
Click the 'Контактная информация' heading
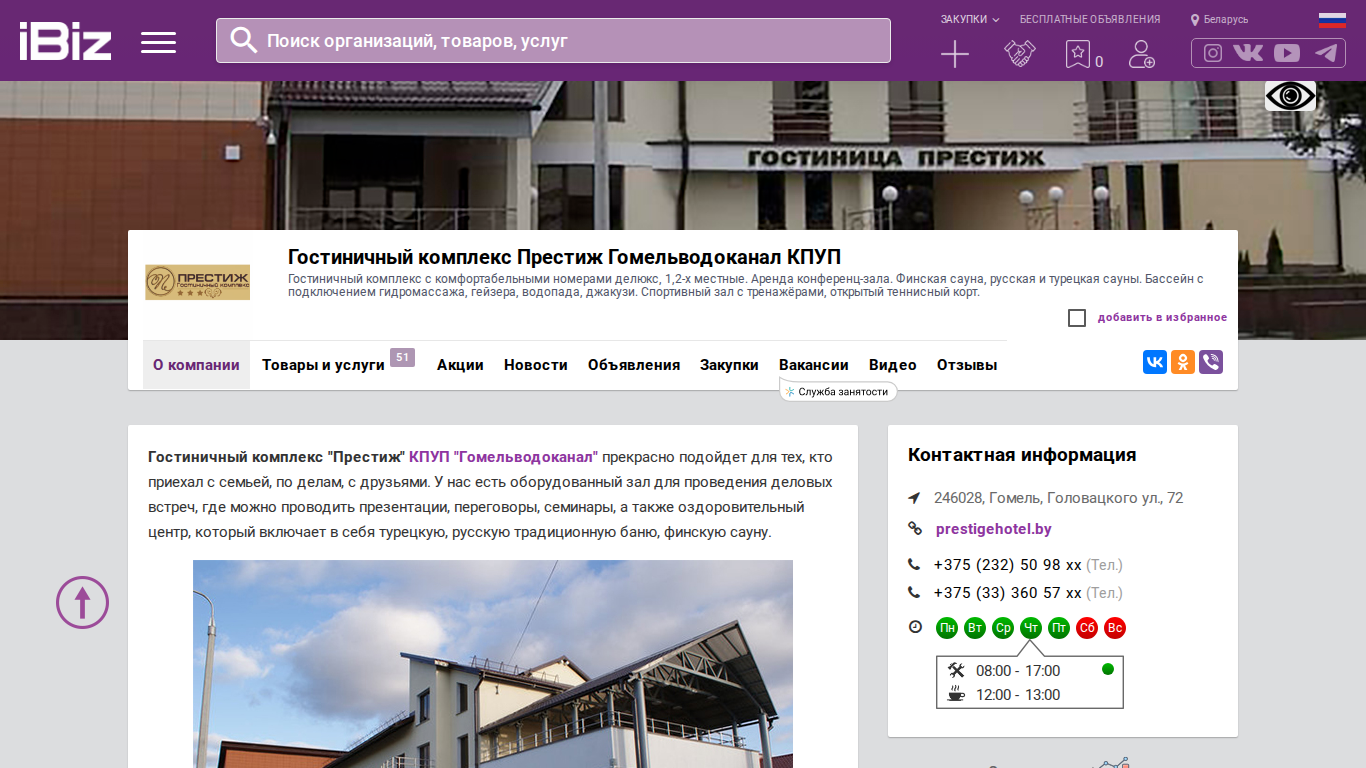tap(1022, 455)
